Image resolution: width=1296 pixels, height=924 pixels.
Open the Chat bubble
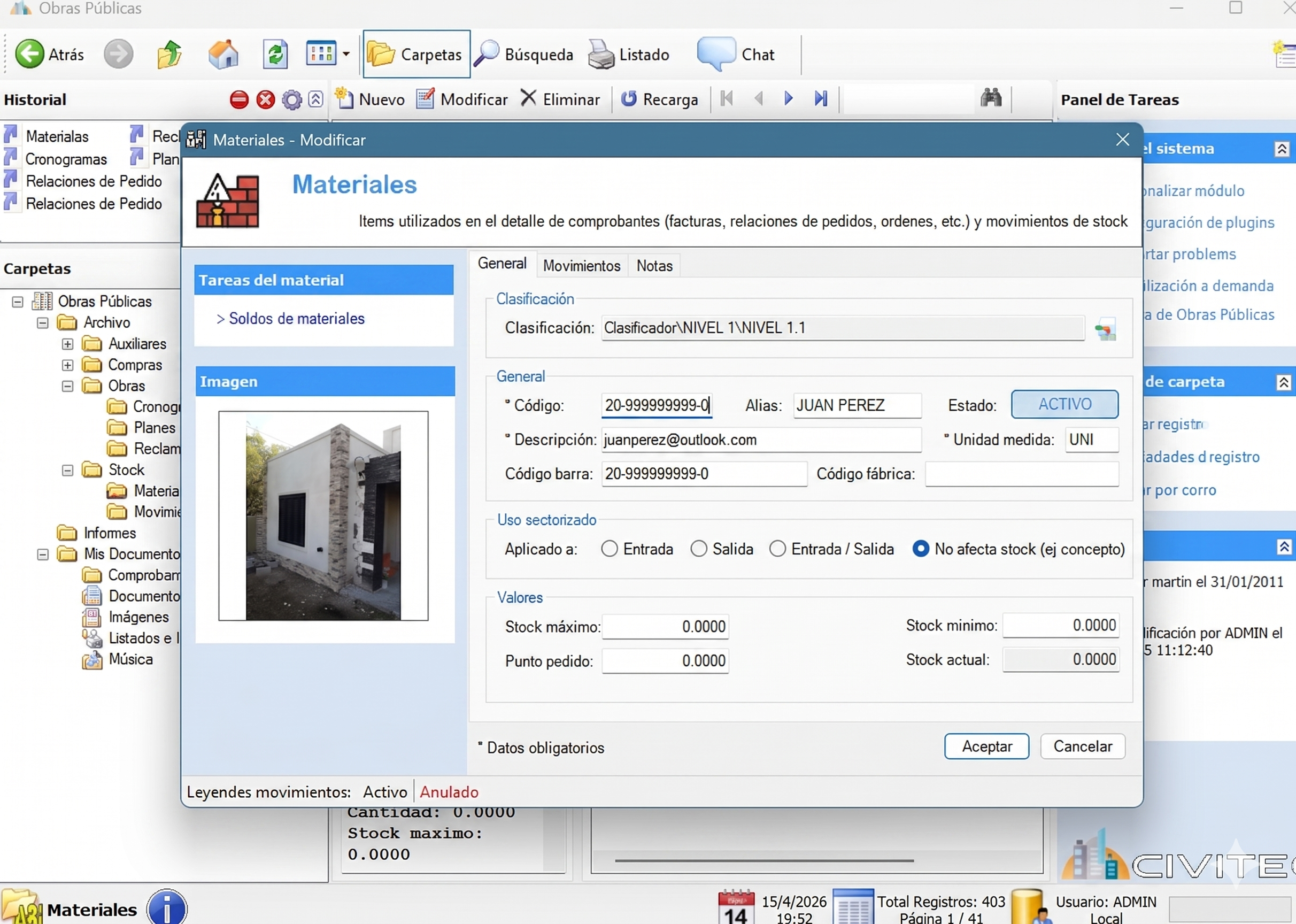coord(736,54)
